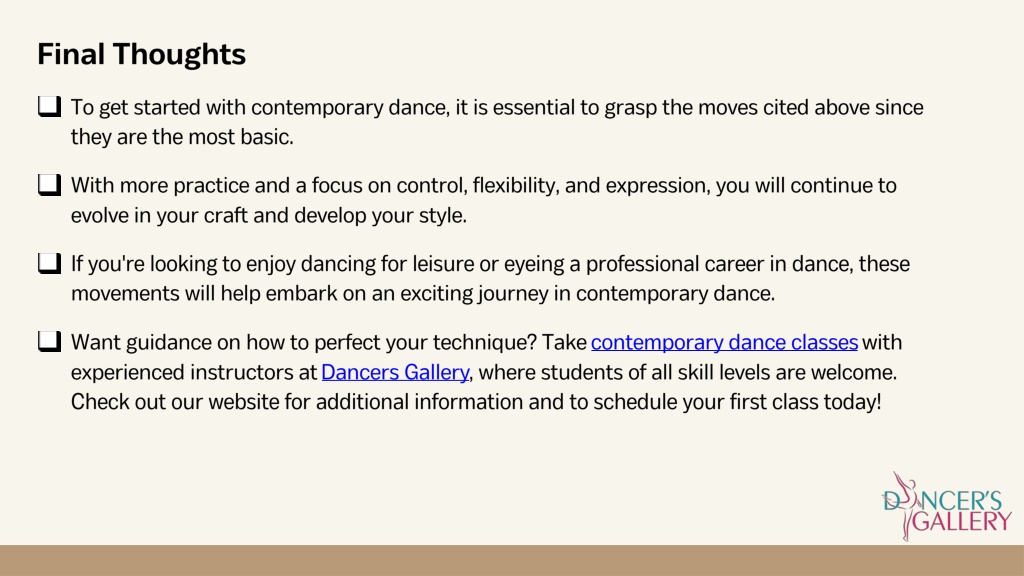1024x576 pixels.
Task: Click the Dancer's Gallery logo
Action: click(x=946, y=507)
